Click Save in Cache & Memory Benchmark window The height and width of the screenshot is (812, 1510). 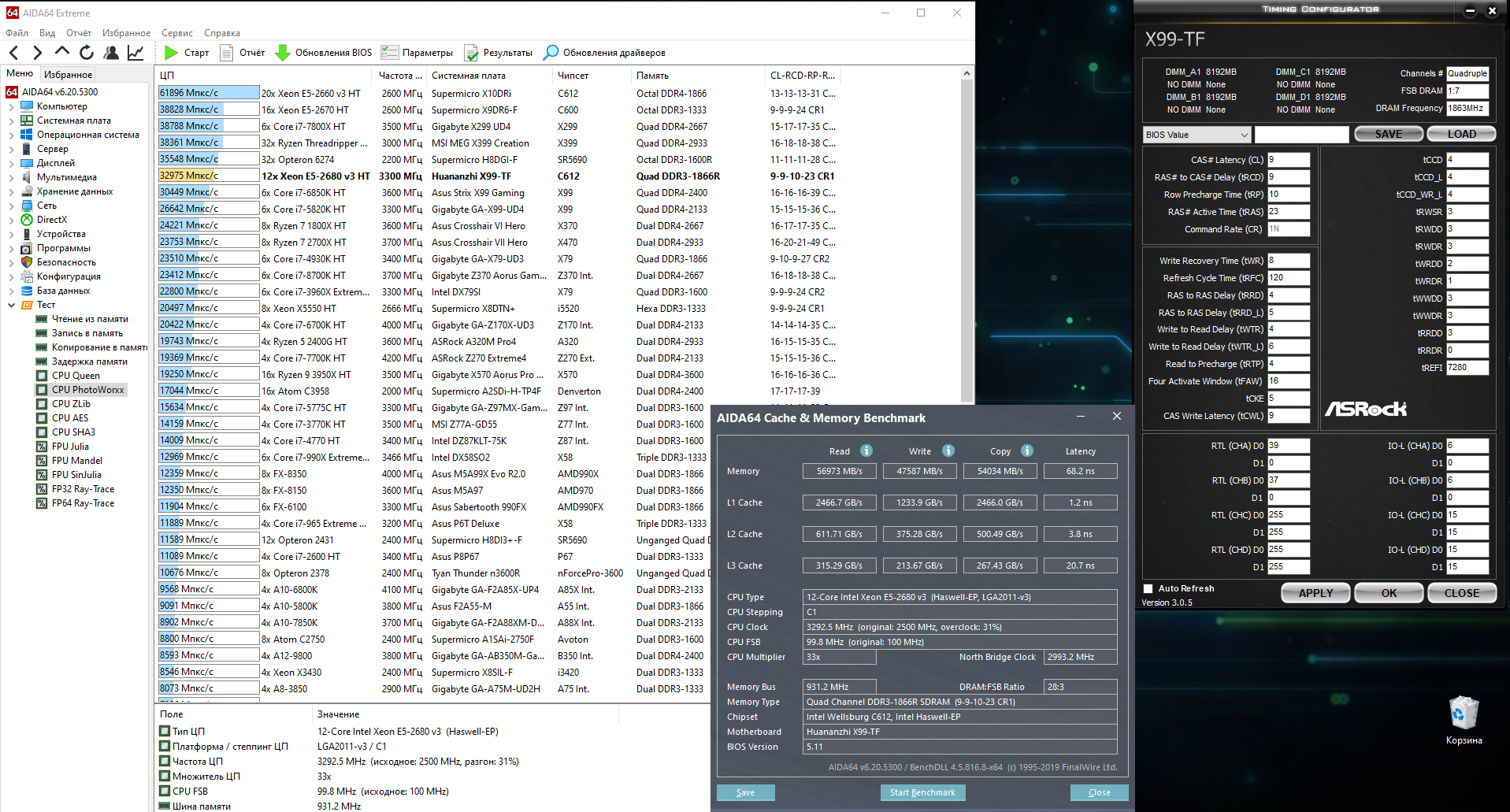[745, 792]
